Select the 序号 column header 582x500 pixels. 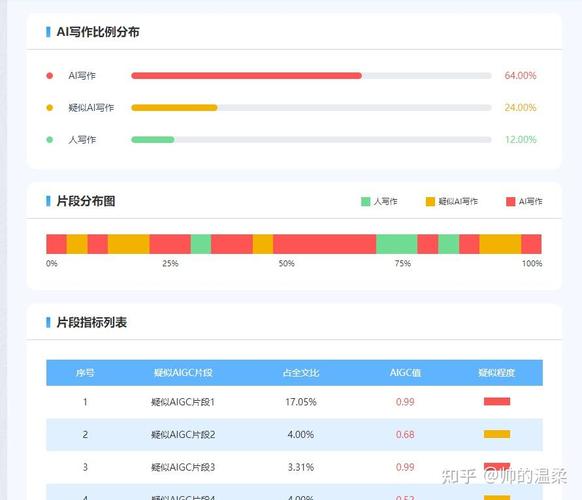click(85, 373)
